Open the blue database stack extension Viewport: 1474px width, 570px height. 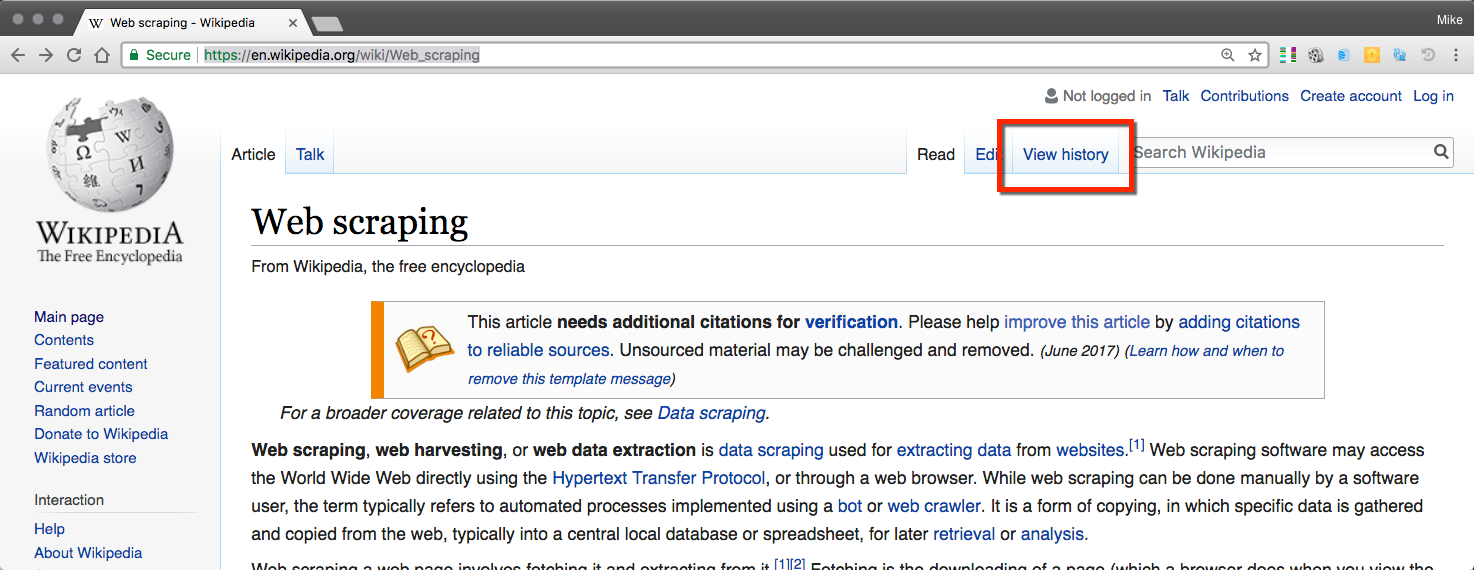pyautogui.click(x=1343, y=55)
